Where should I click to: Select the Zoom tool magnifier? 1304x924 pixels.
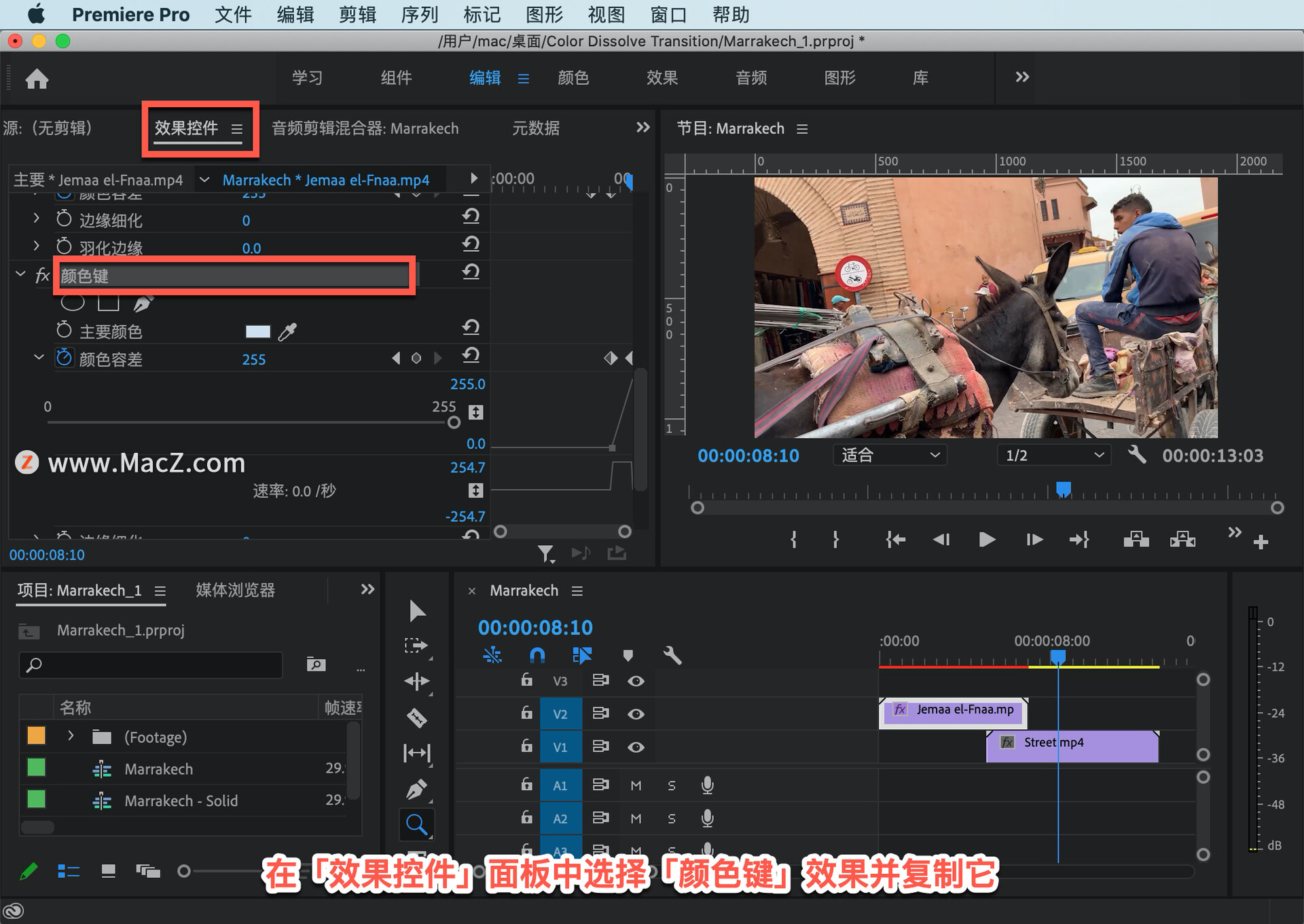point(416,825)
